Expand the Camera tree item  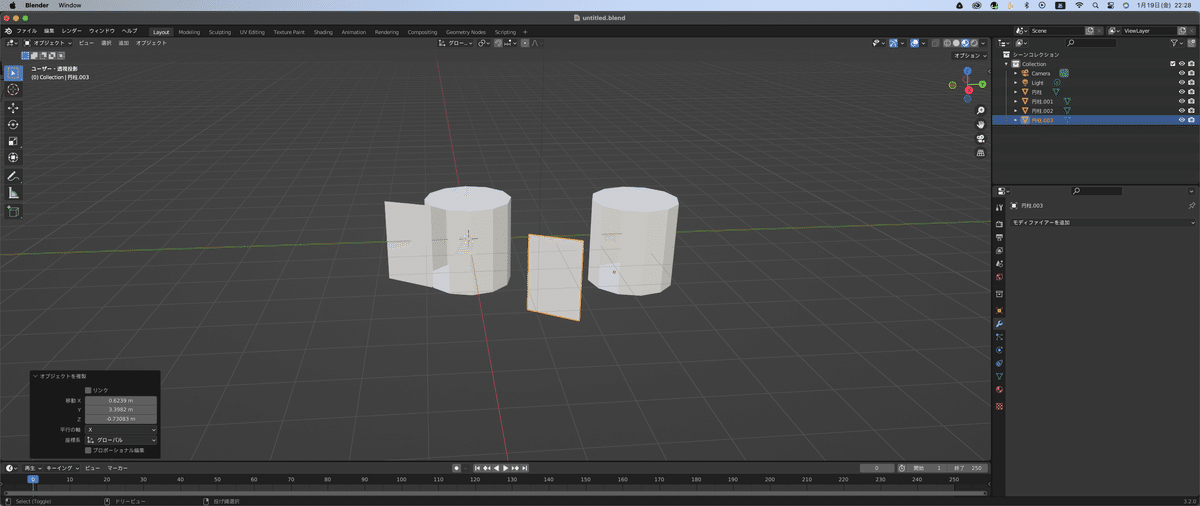pyautogui.click(x=1015, y=73)
